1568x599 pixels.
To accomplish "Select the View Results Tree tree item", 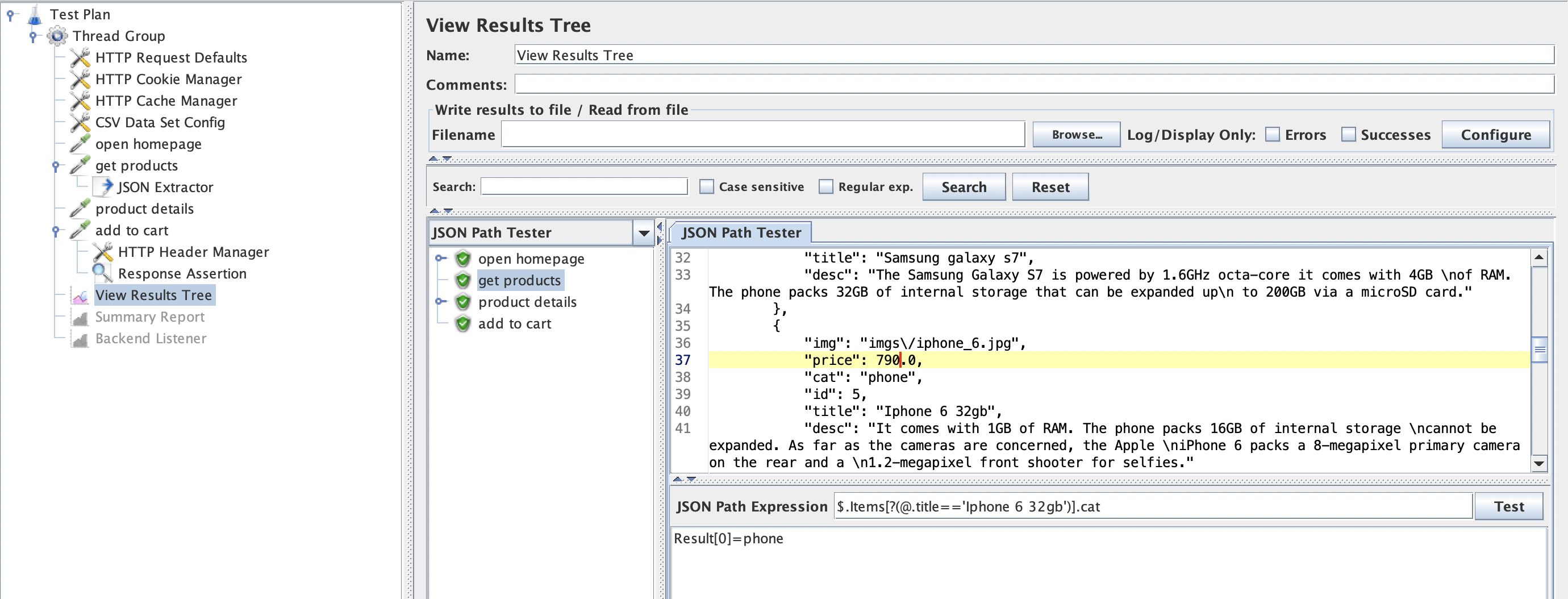I will point(154,296).
